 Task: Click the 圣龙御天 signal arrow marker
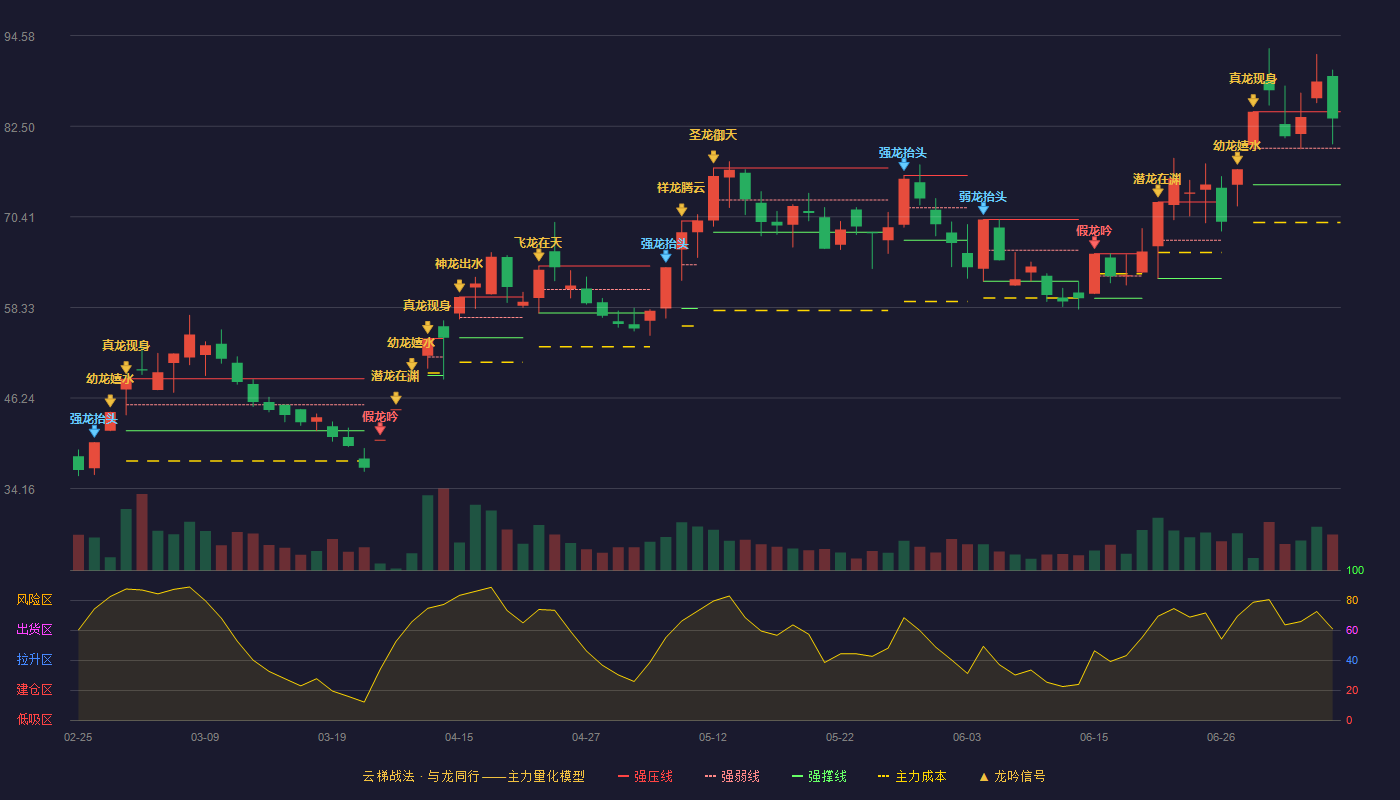coord(713,157)
